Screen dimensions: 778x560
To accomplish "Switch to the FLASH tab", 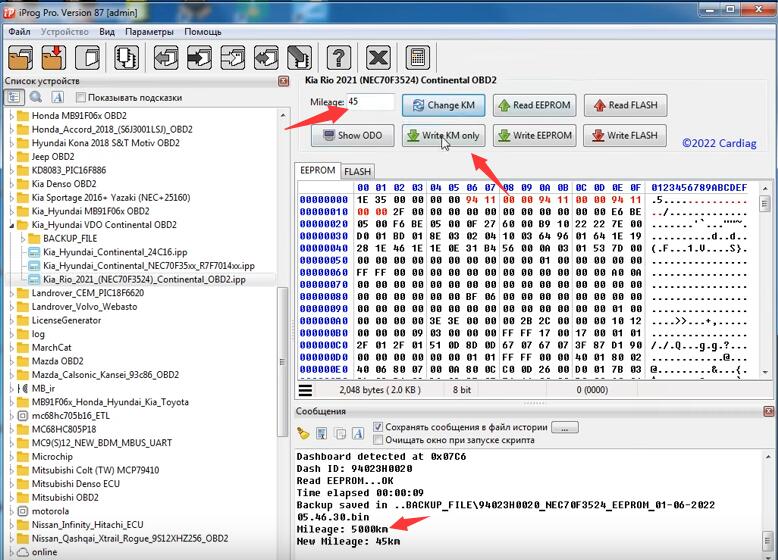I will coord(358,172).
